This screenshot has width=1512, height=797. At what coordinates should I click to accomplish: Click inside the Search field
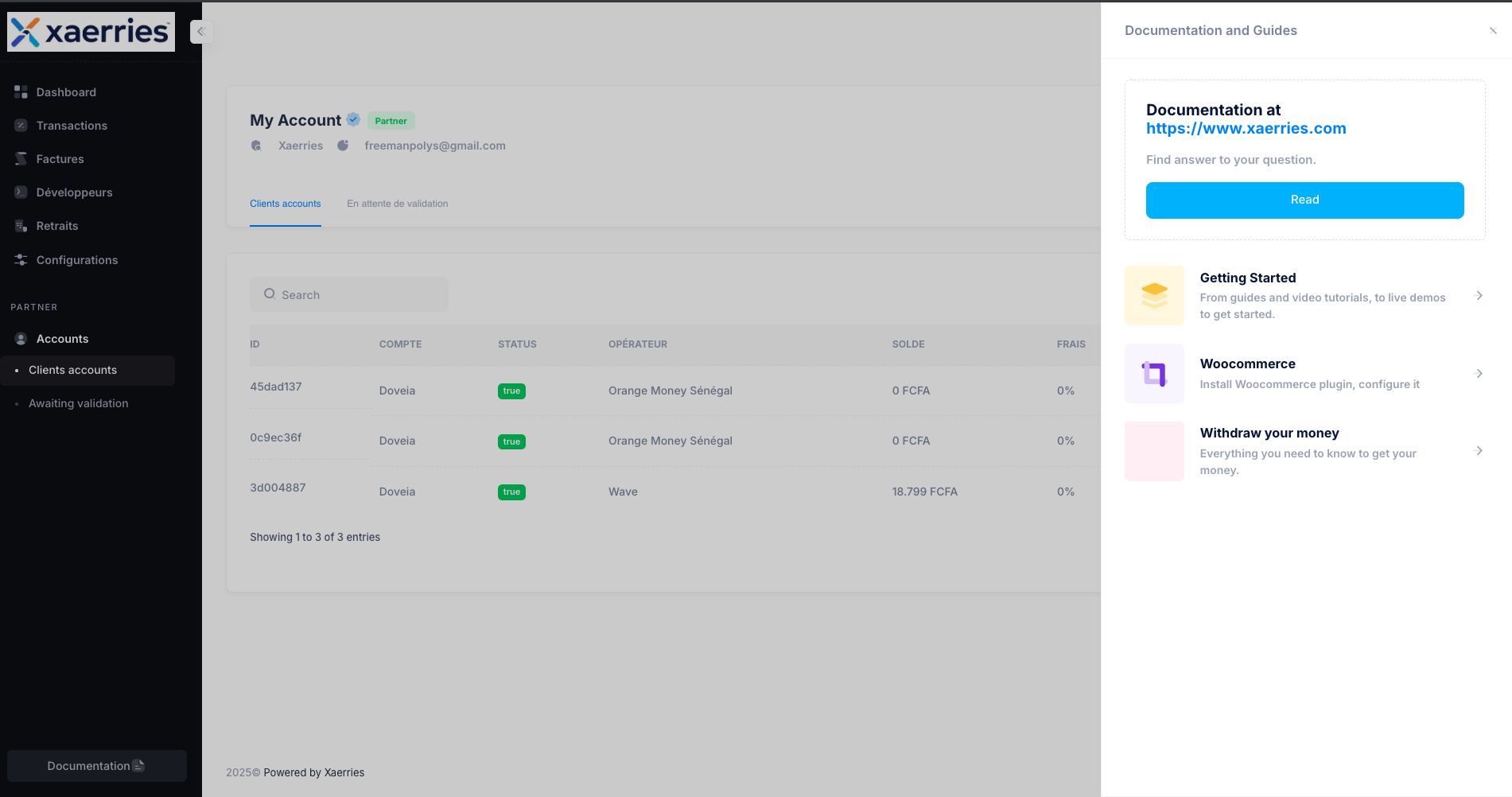[348, 294]
